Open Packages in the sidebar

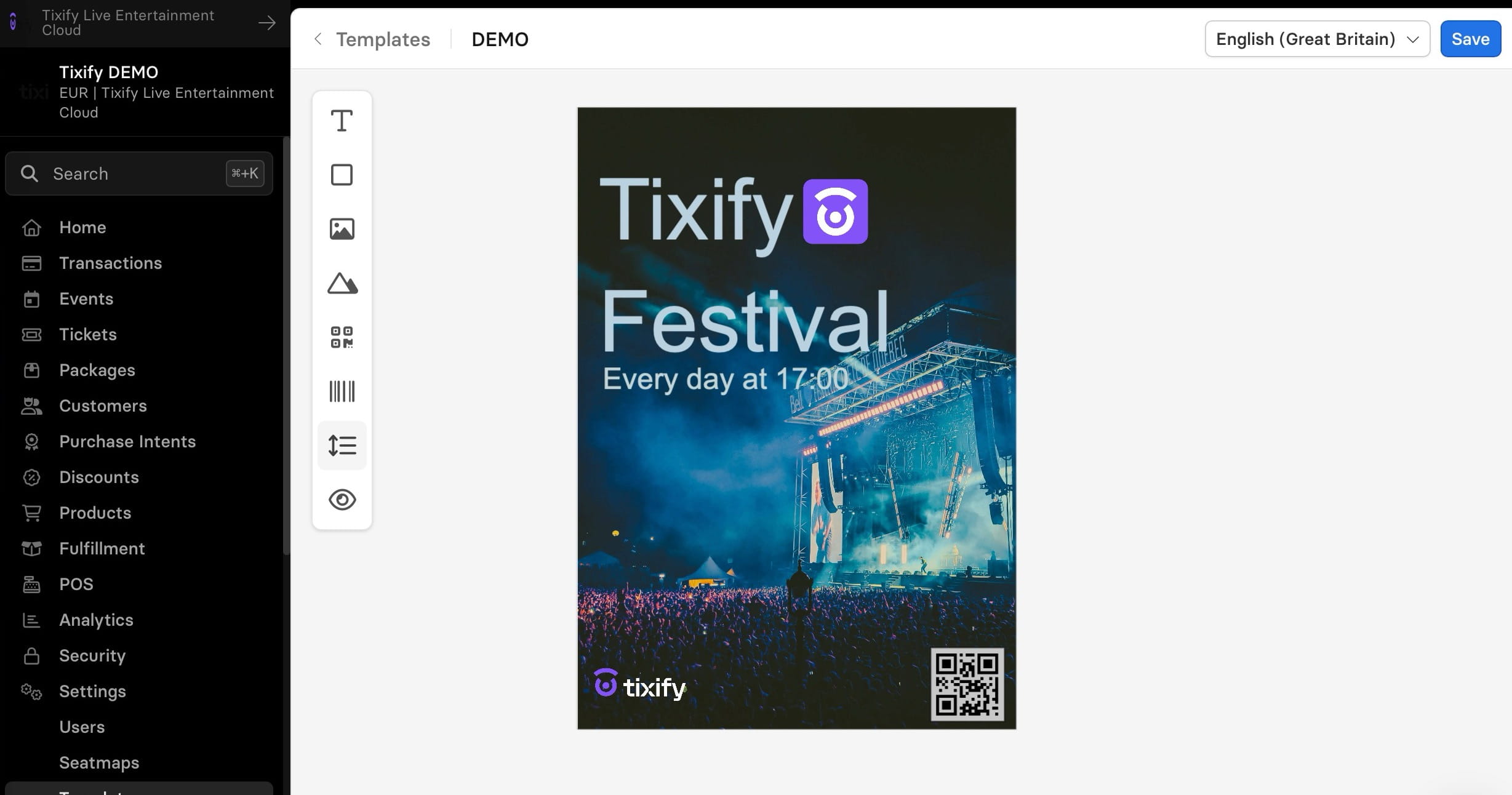click(x=97, y=370)
